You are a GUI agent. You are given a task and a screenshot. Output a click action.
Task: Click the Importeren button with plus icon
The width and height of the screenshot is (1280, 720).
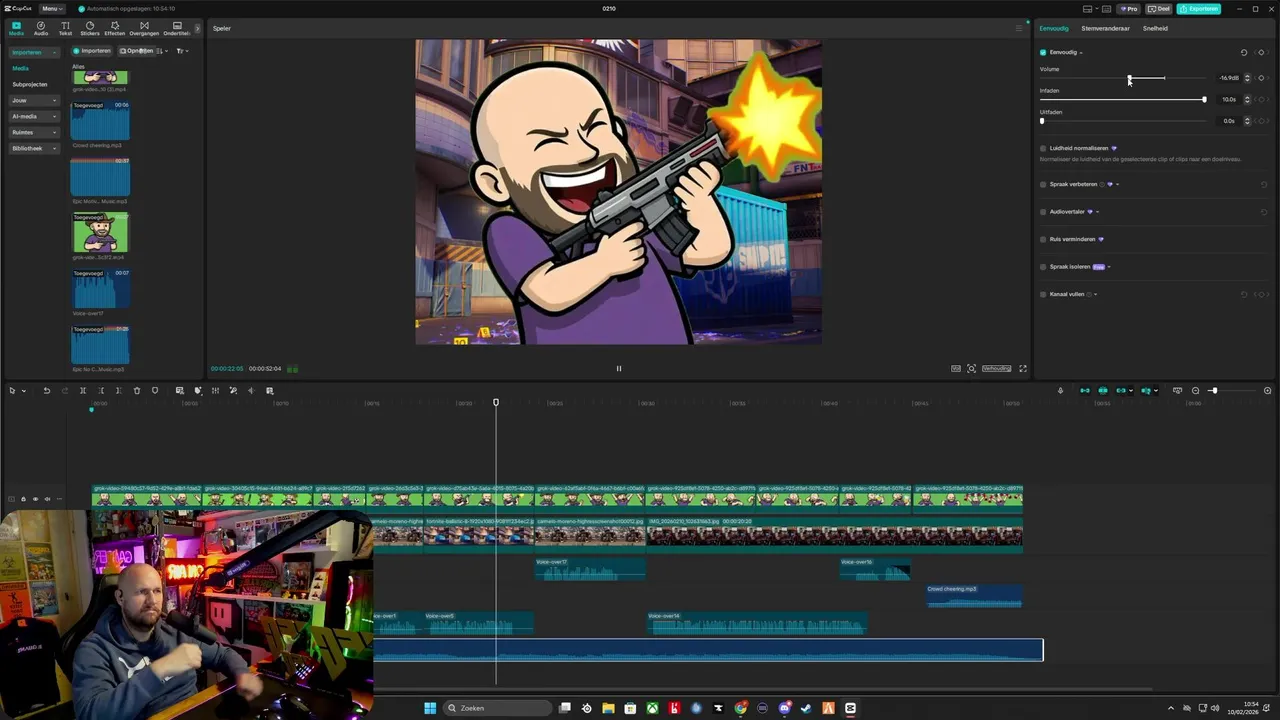(92, 51)
